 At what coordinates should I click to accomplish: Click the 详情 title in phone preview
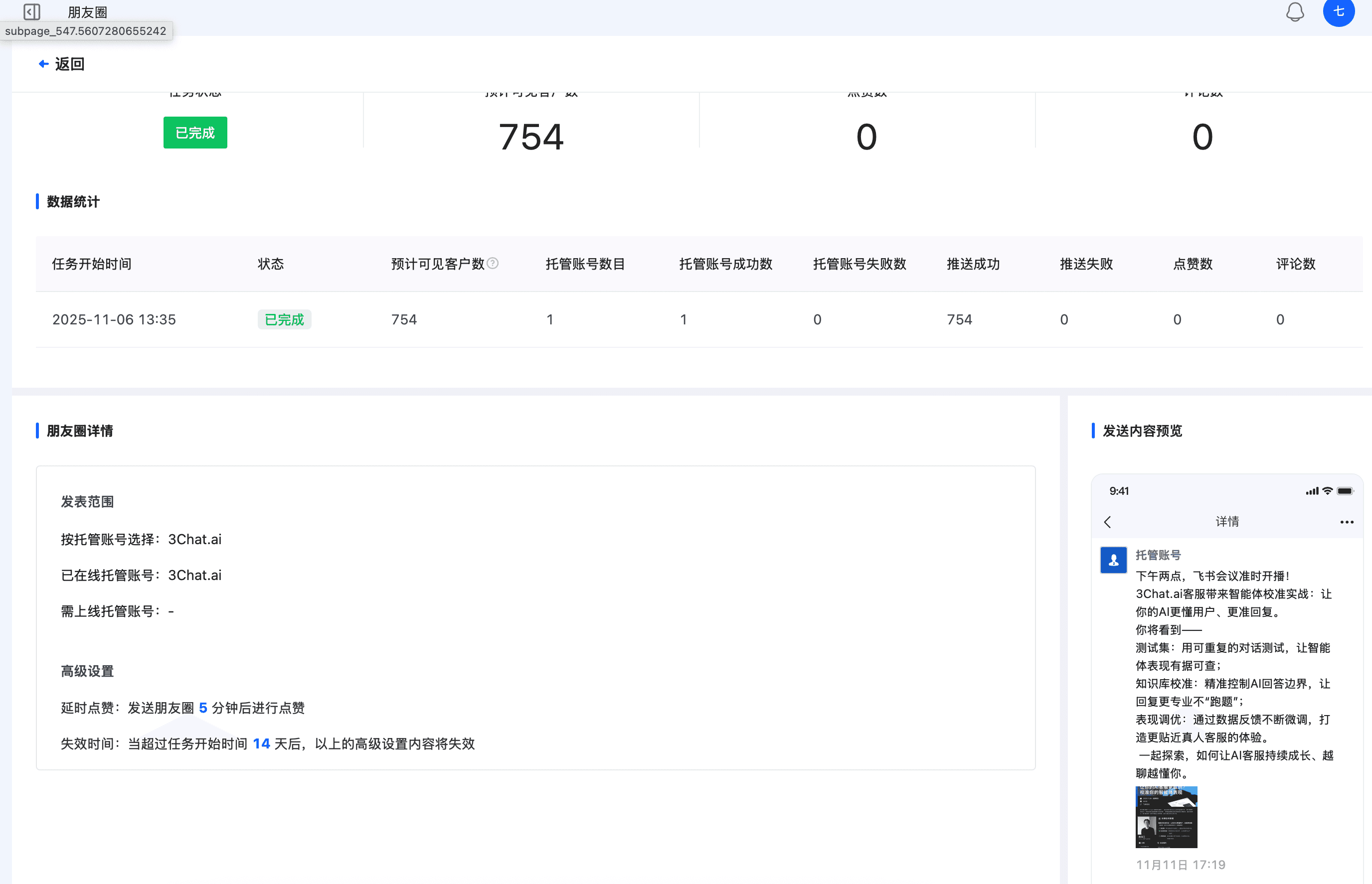(1227, 521)
